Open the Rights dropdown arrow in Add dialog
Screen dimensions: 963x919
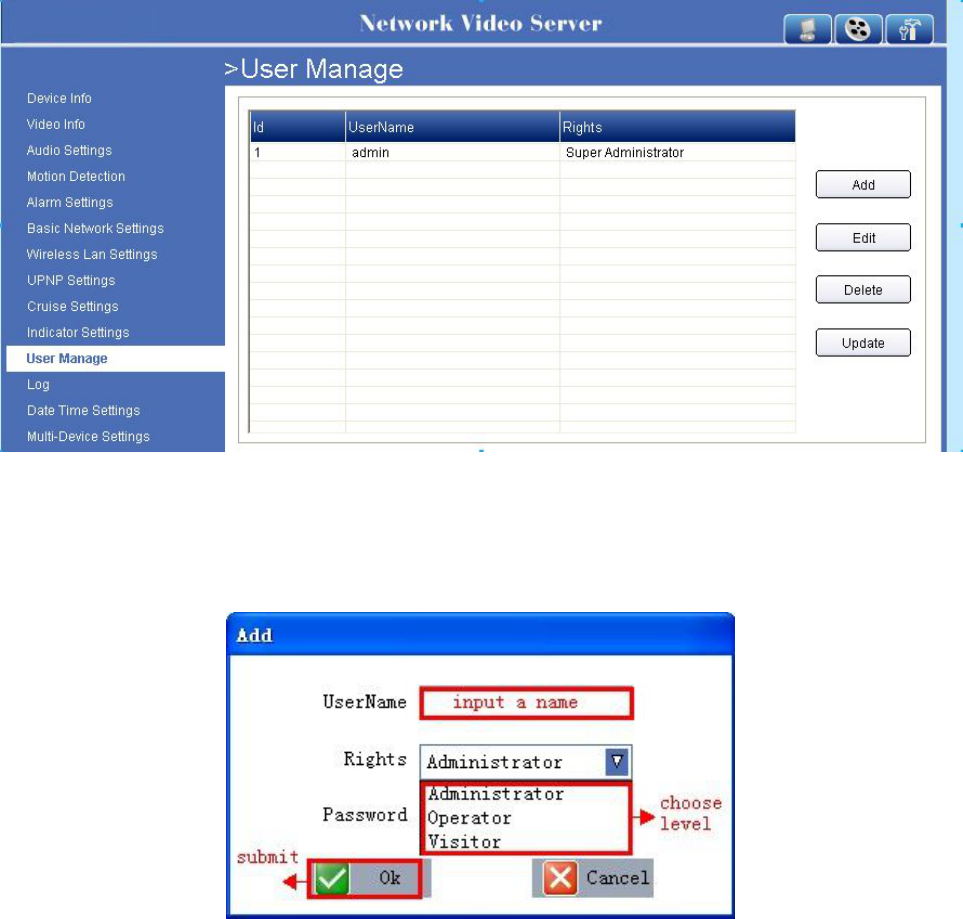[617, 762]
